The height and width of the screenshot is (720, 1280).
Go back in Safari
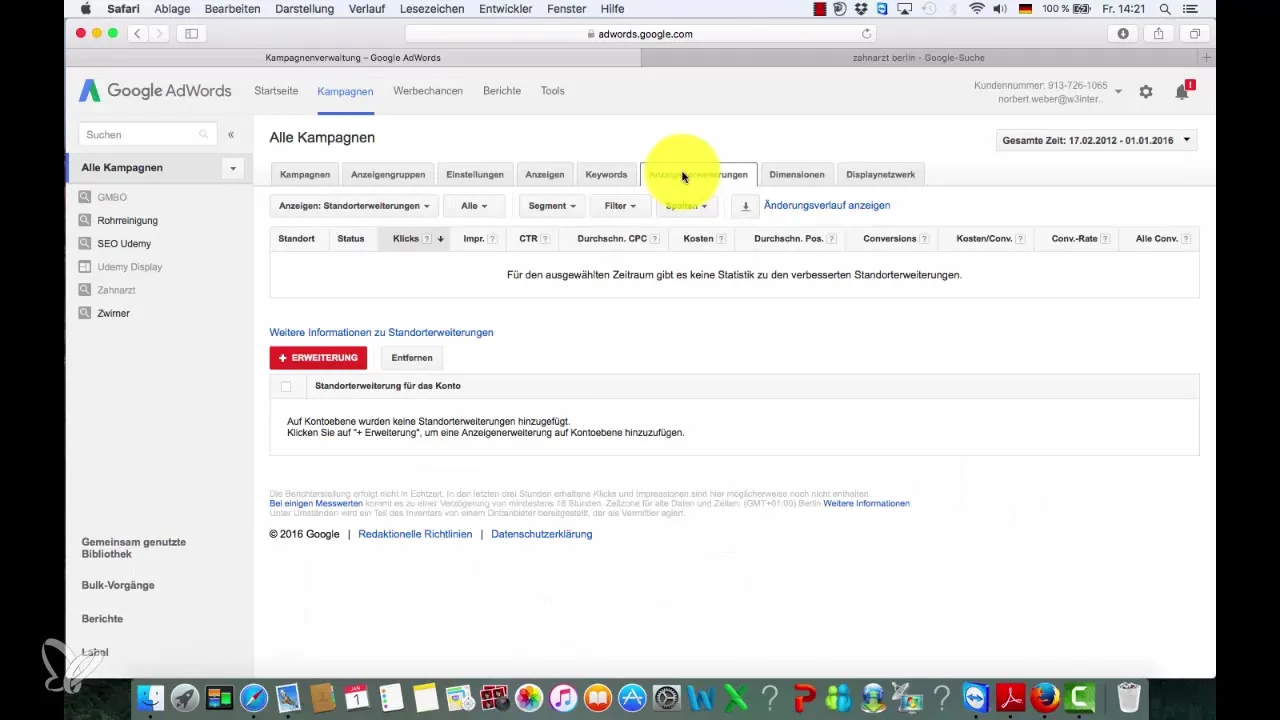[x=137, y=33]
